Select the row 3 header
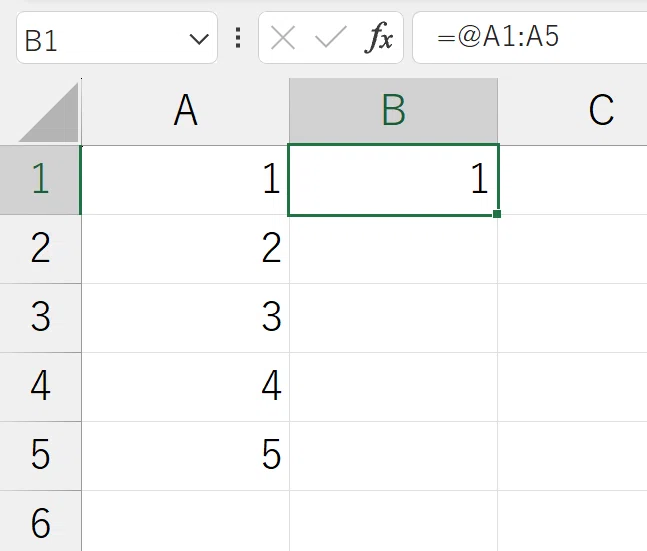Viewport: 647px width, 551px height. pyautogui.click(x=40, y=318)
